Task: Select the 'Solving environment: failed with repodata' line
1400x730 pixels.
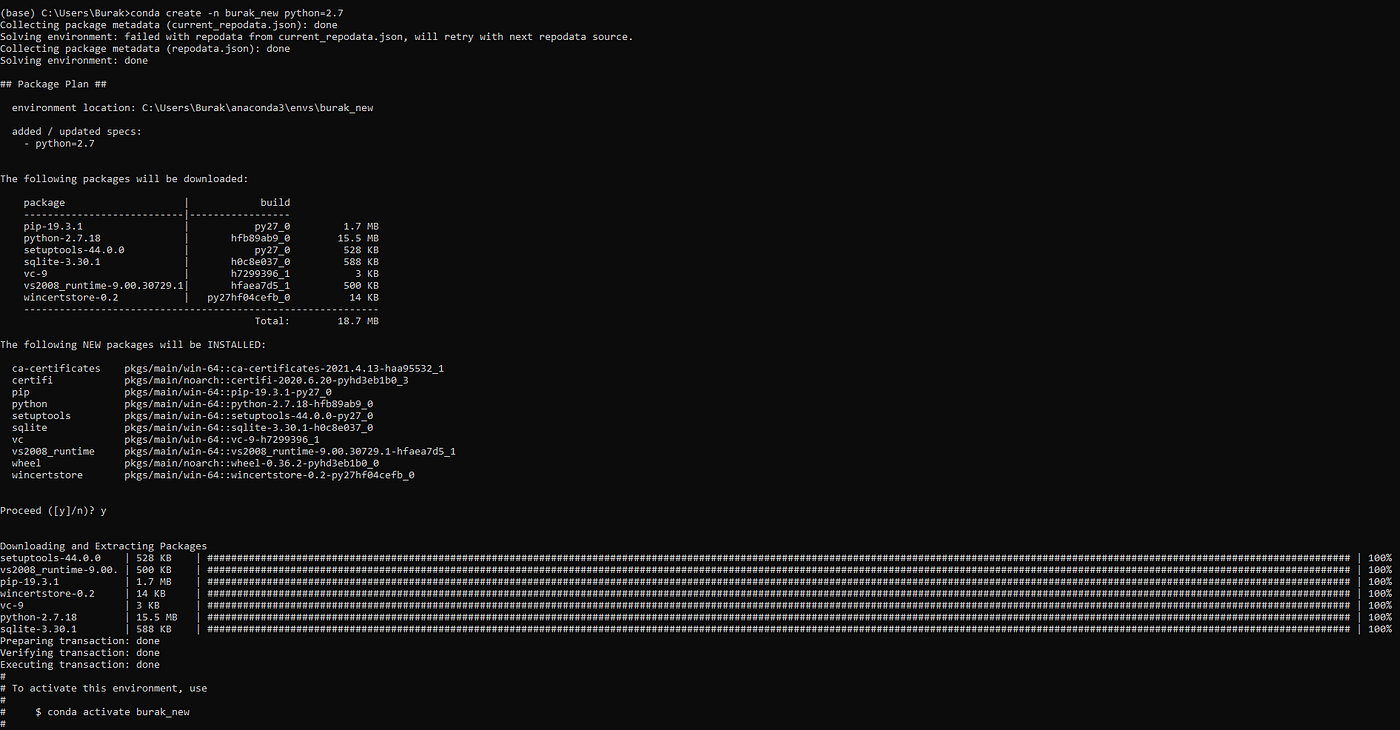Action: coord(316,36)
